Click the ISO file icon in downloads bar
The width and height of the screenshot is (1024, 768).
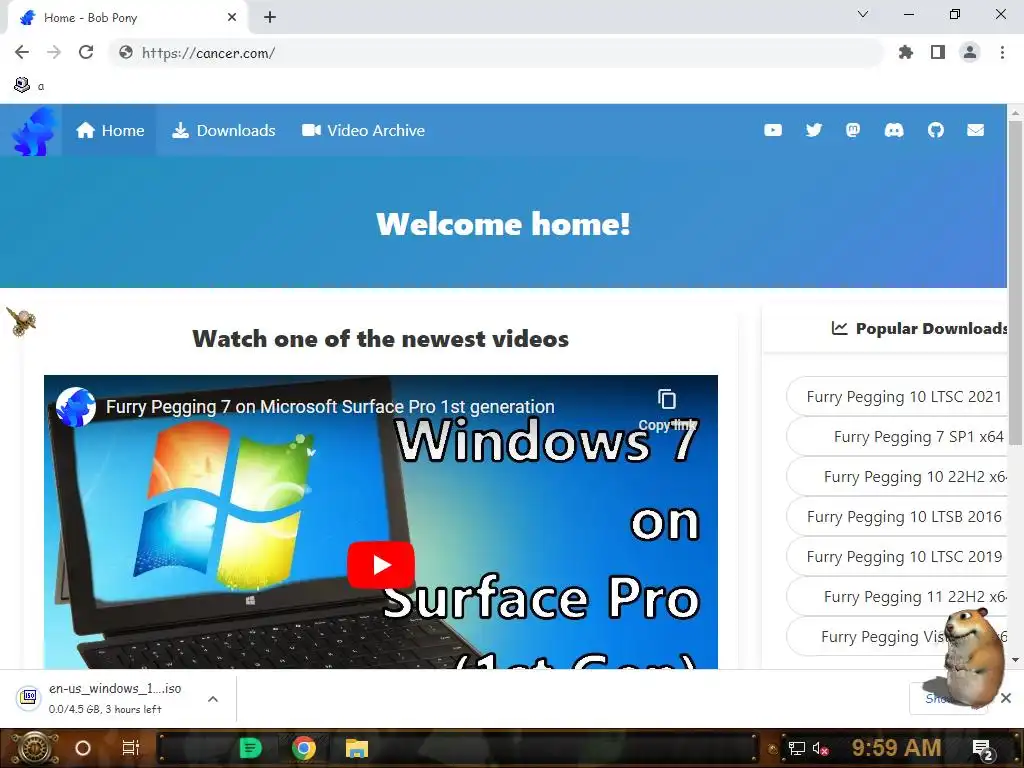pyautogui.click(x=29, y=697)
